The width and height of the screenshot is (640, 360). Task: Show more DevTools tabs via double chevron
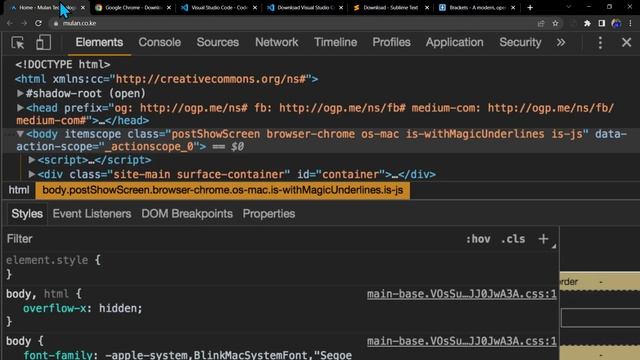point(561,42)
